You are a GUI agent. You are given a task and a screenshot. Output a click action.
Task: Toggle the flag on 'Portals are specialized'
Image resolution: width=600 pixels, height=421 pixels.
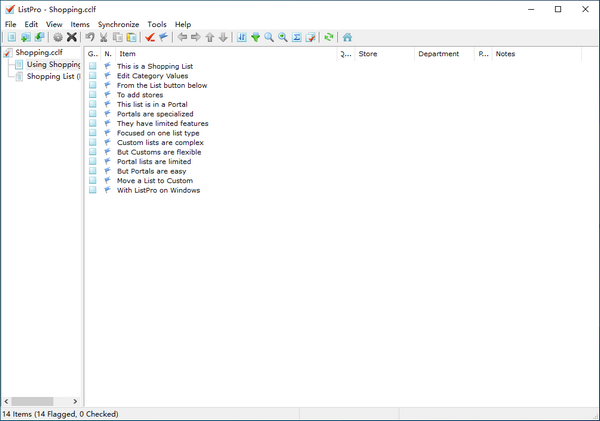click(x=108, y=114)
